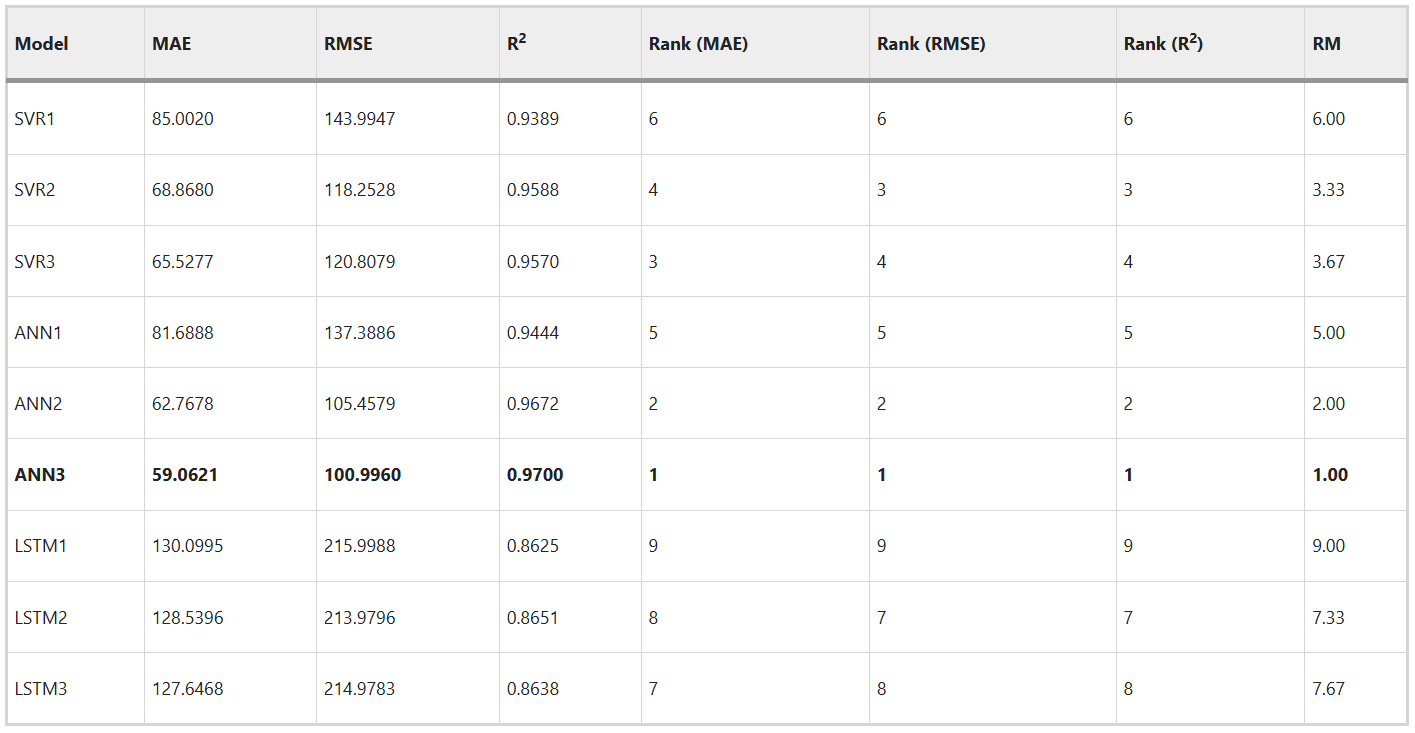Click RM value 3.67
The image size is (1415, 733).
click(x=1329, y=262)
